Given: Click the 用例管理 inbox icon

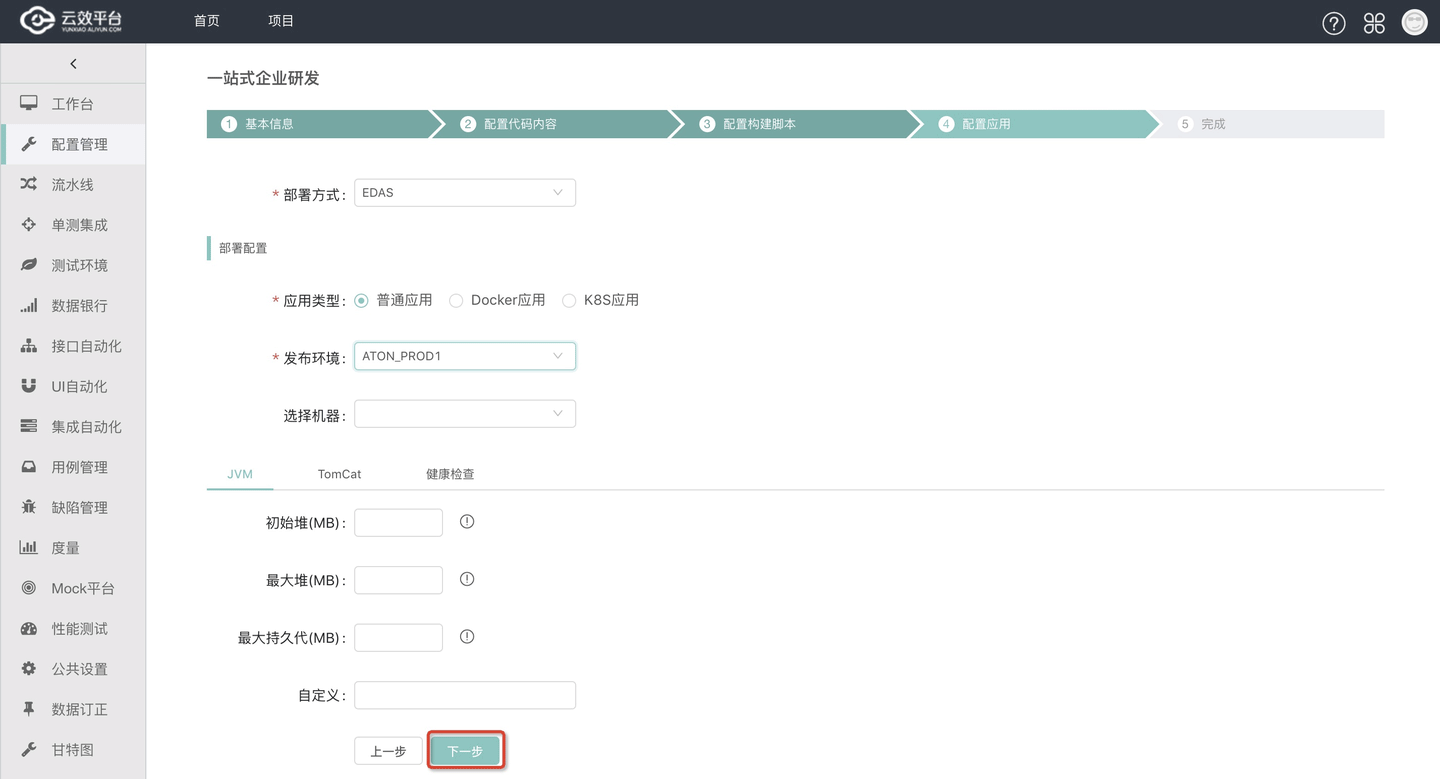Looking at the screenshot, I should tap(29, 467).
